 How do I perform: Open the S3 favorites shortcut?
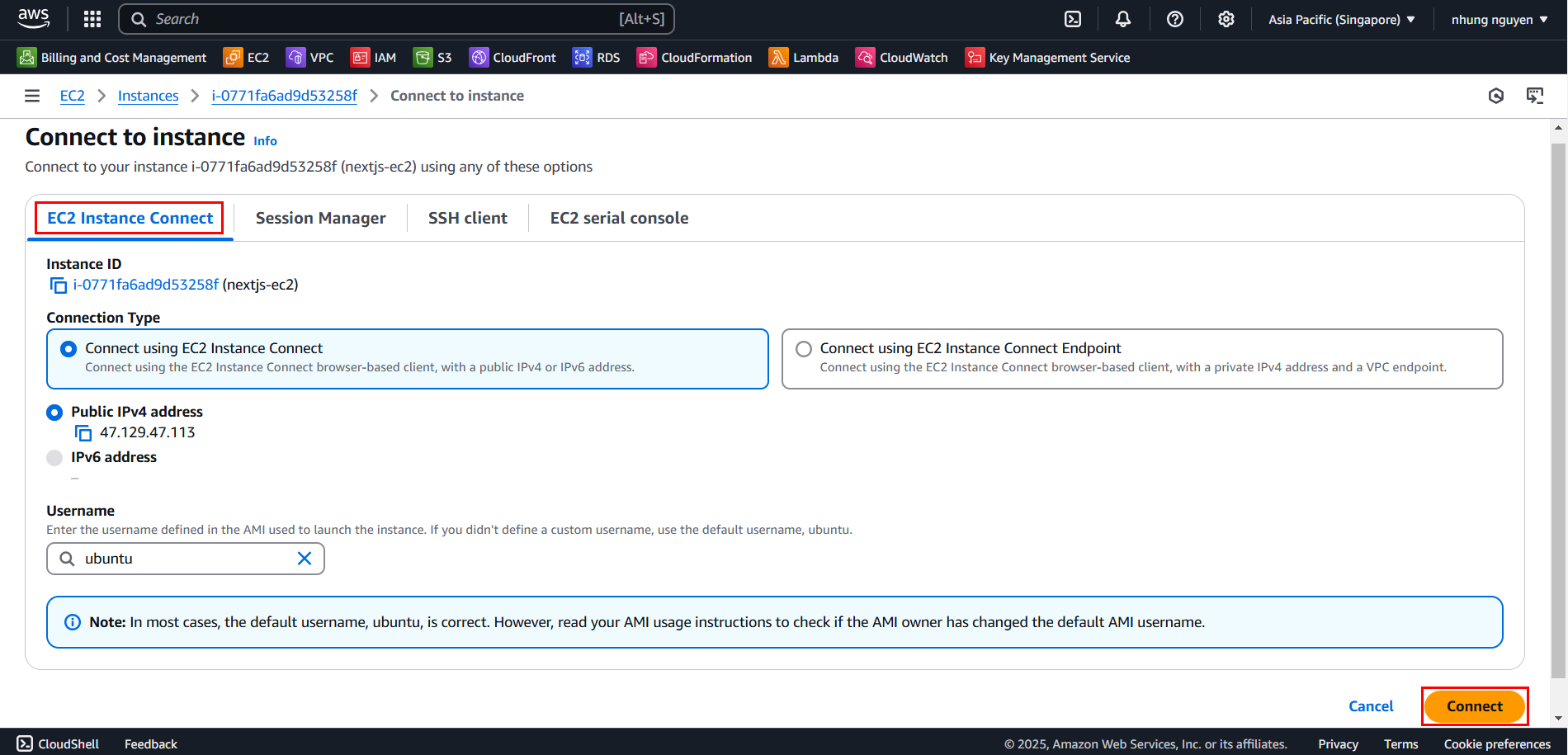coord(433,57)
